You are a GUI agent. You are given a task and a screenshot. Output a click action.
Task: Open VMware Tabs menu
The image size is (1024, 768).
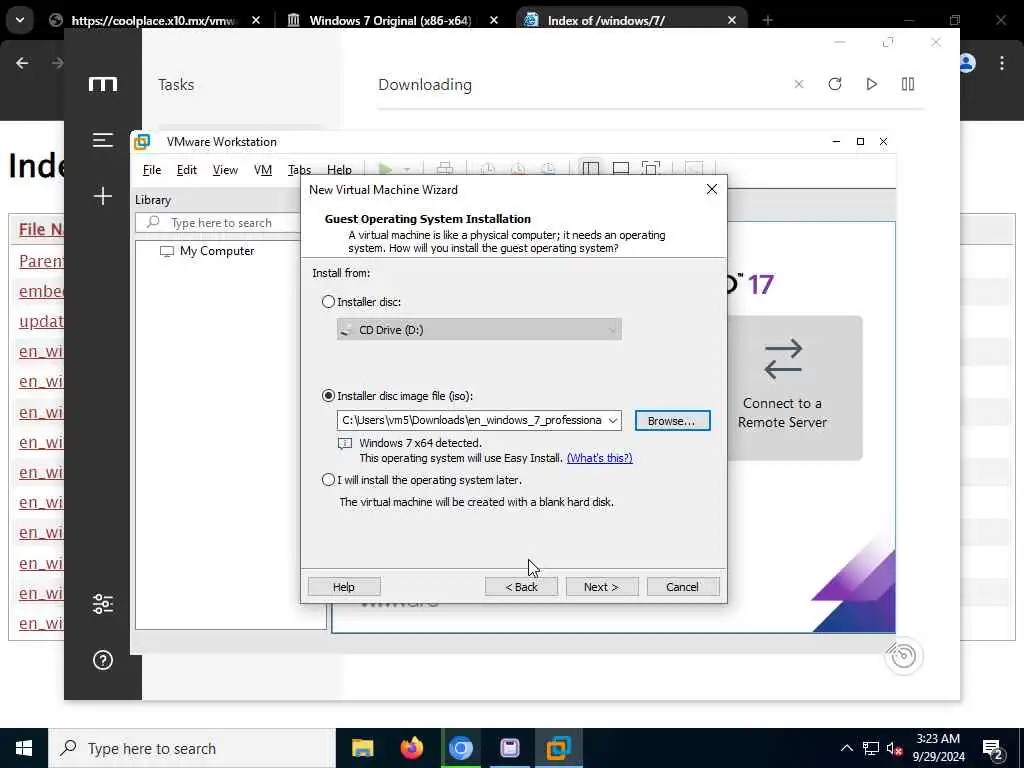point(299,170)
